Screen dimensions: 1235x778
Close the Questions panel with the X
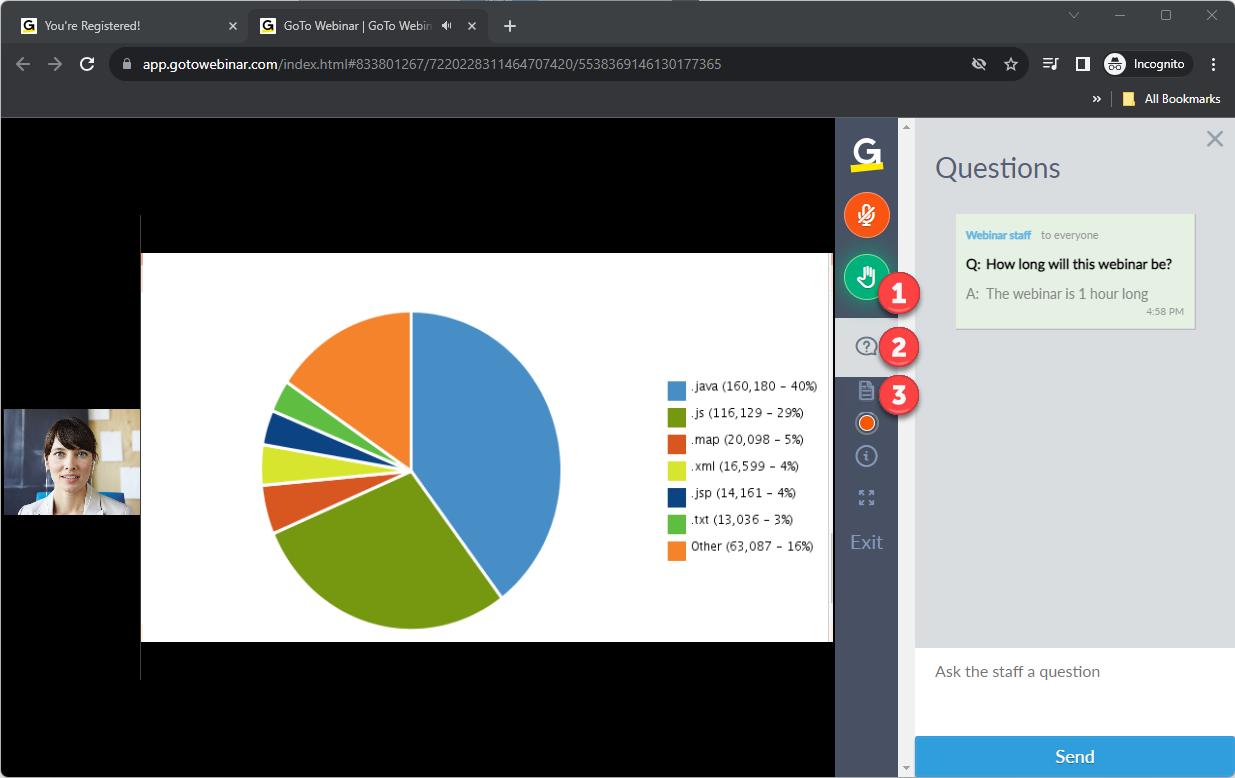(x=1214, y=139)
